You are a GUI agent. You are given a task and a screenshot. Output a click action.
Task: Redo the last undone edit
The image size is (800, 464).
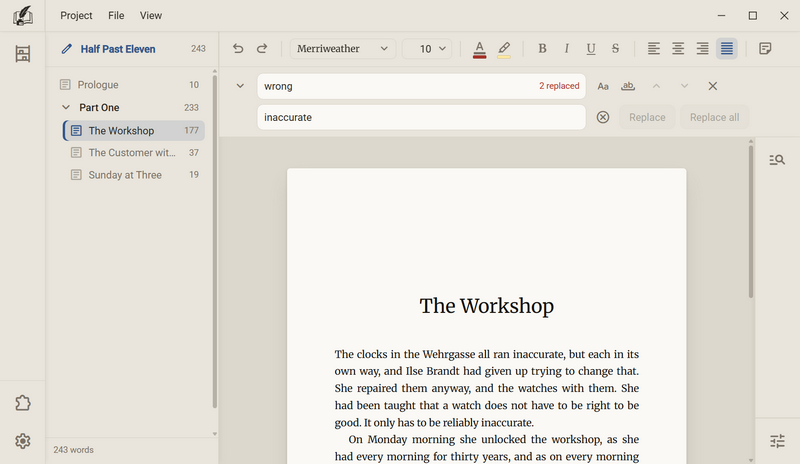(262, 48)
